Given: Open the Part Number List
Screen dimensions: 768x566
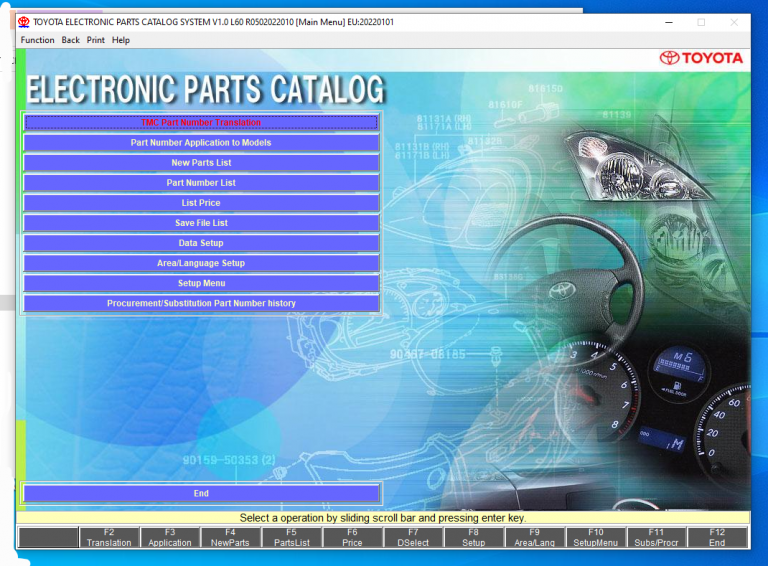Looking at the screenshot, I should pos(201,183).
